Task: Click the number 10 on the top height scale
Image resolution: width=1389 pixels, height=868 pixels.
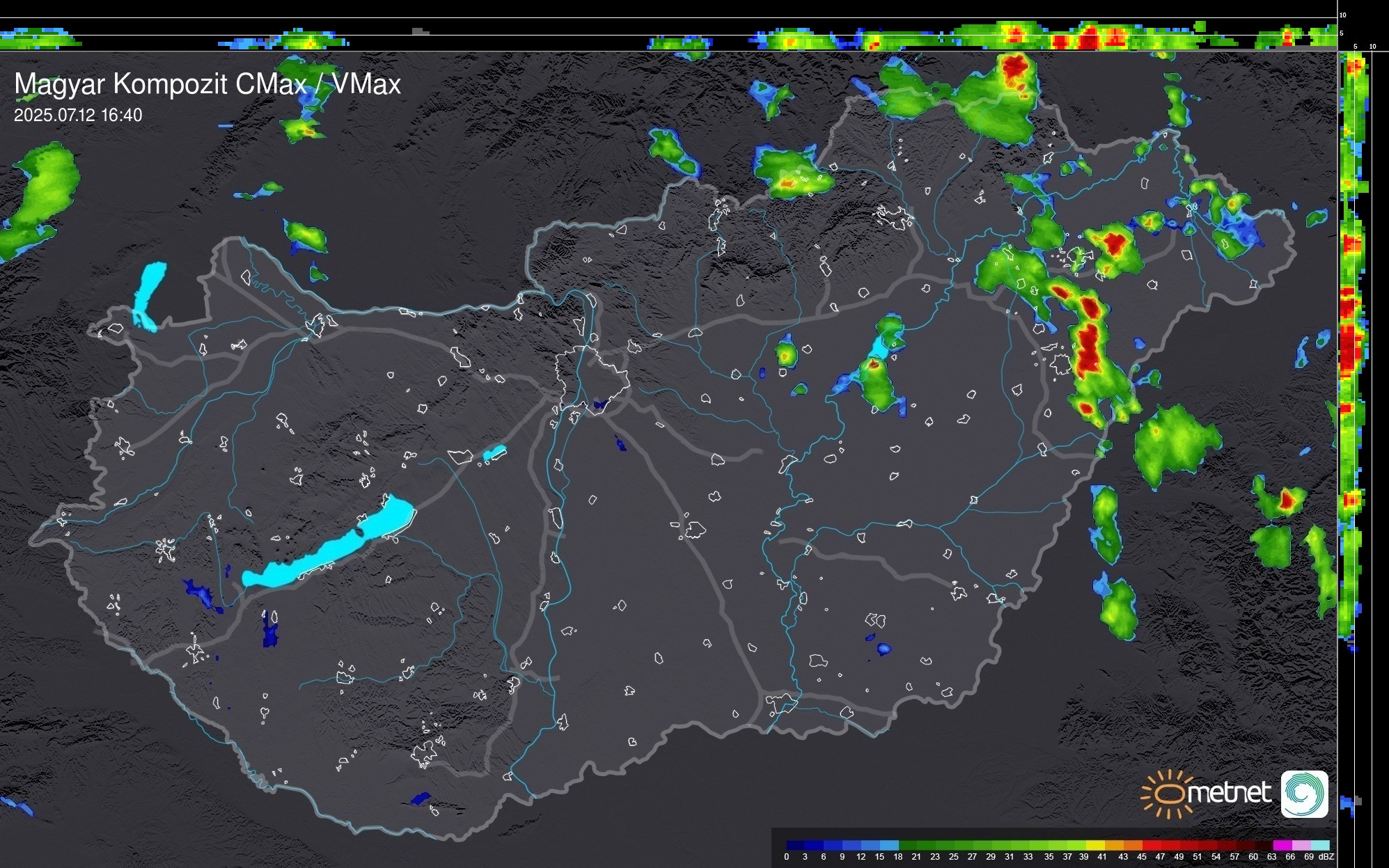Action: [x=1343, y=15]
